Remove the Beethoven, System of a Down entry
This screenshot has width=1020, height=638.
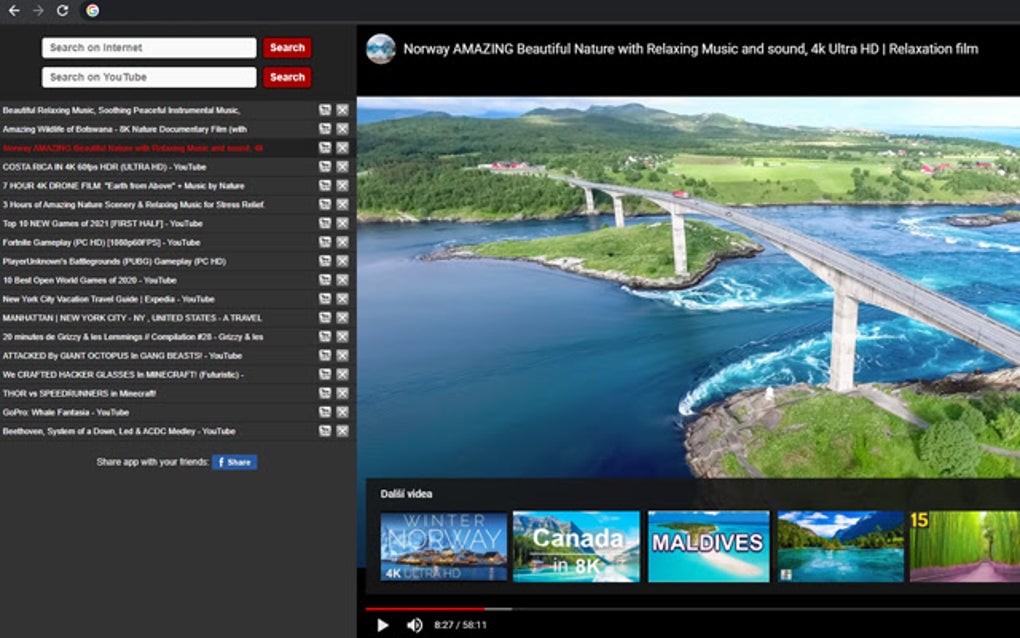click(x=343, y=430)
